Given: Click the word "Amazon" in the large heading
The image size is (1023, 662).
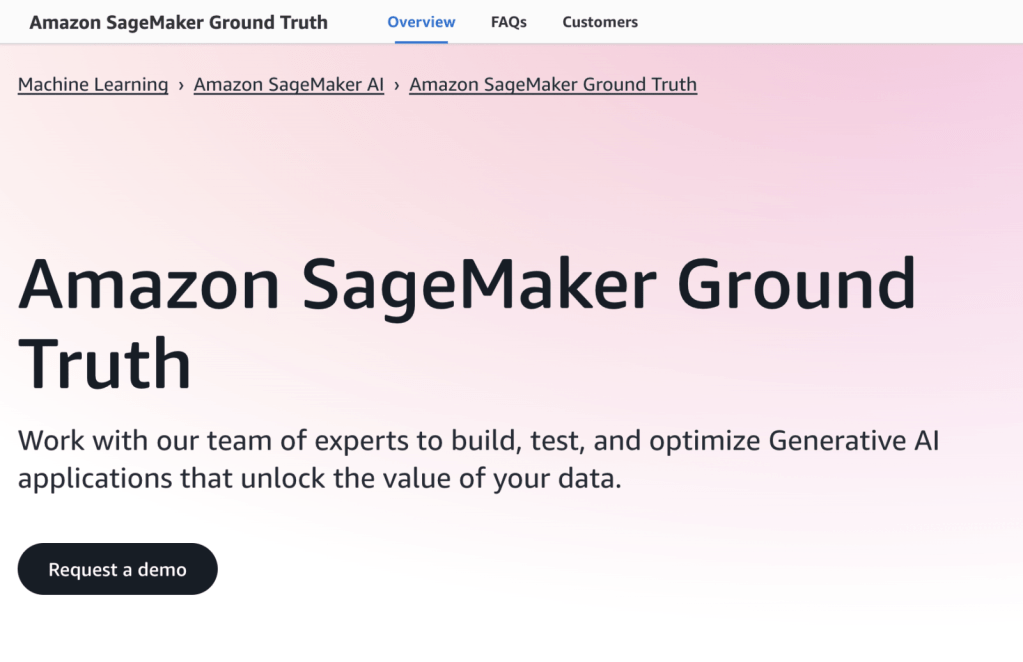Looking at the screenshot, I should point(150,283).
